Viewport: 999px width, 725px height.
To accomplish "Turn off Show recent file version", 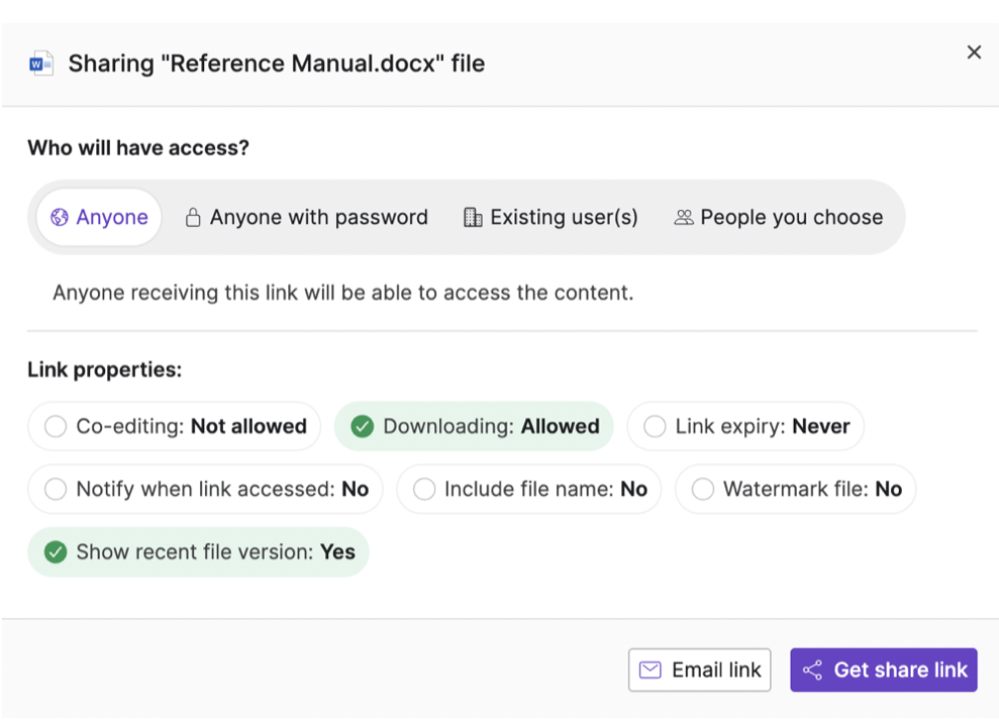I will (x=198, y=552).
